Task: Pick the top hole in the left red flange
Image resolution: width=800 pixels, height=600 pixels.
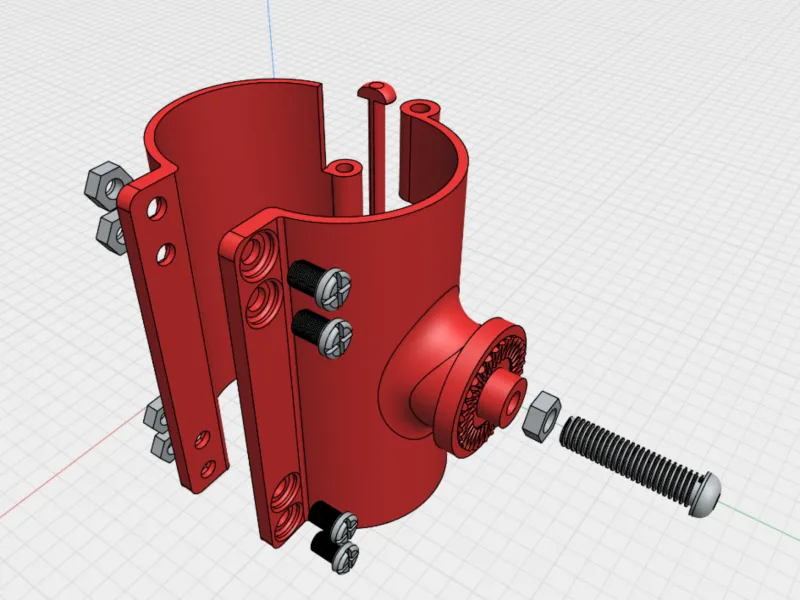Action: point(157,208)
